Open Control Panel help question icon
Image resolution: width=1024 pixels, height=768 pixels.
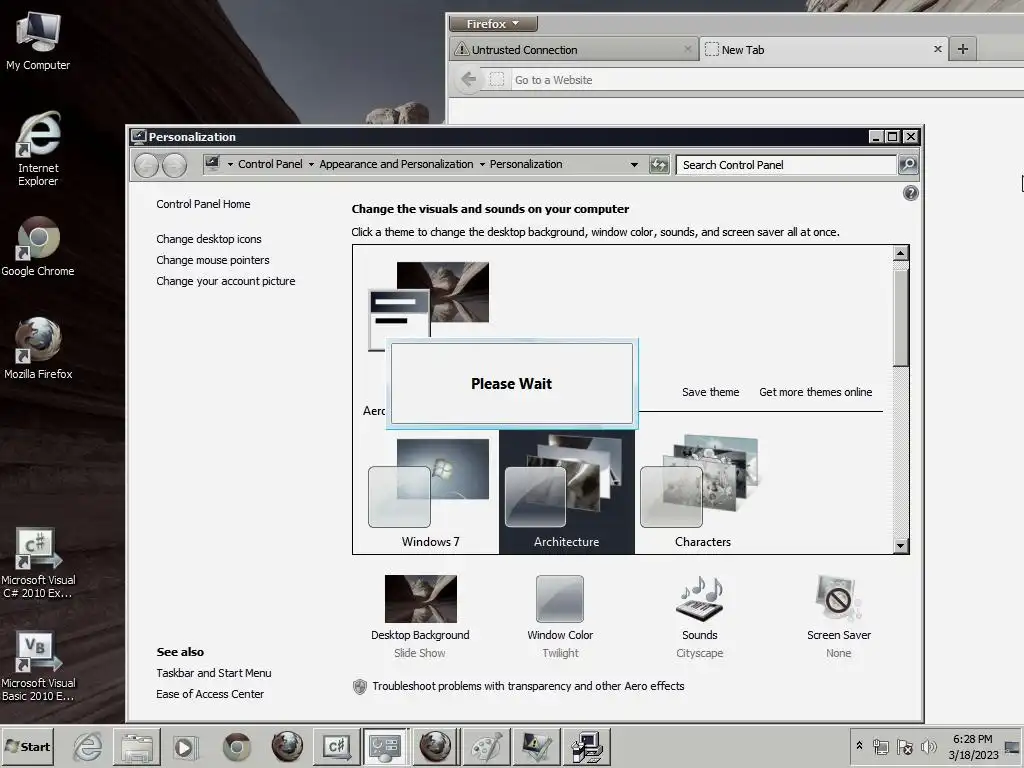910,193
